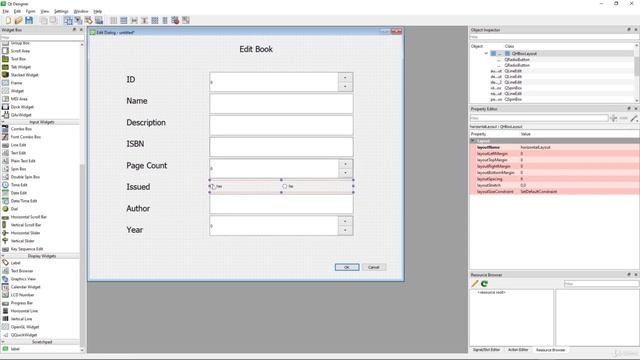
Task: Select the layoutSizeConstraint property row
Action: tap(555, 191)
